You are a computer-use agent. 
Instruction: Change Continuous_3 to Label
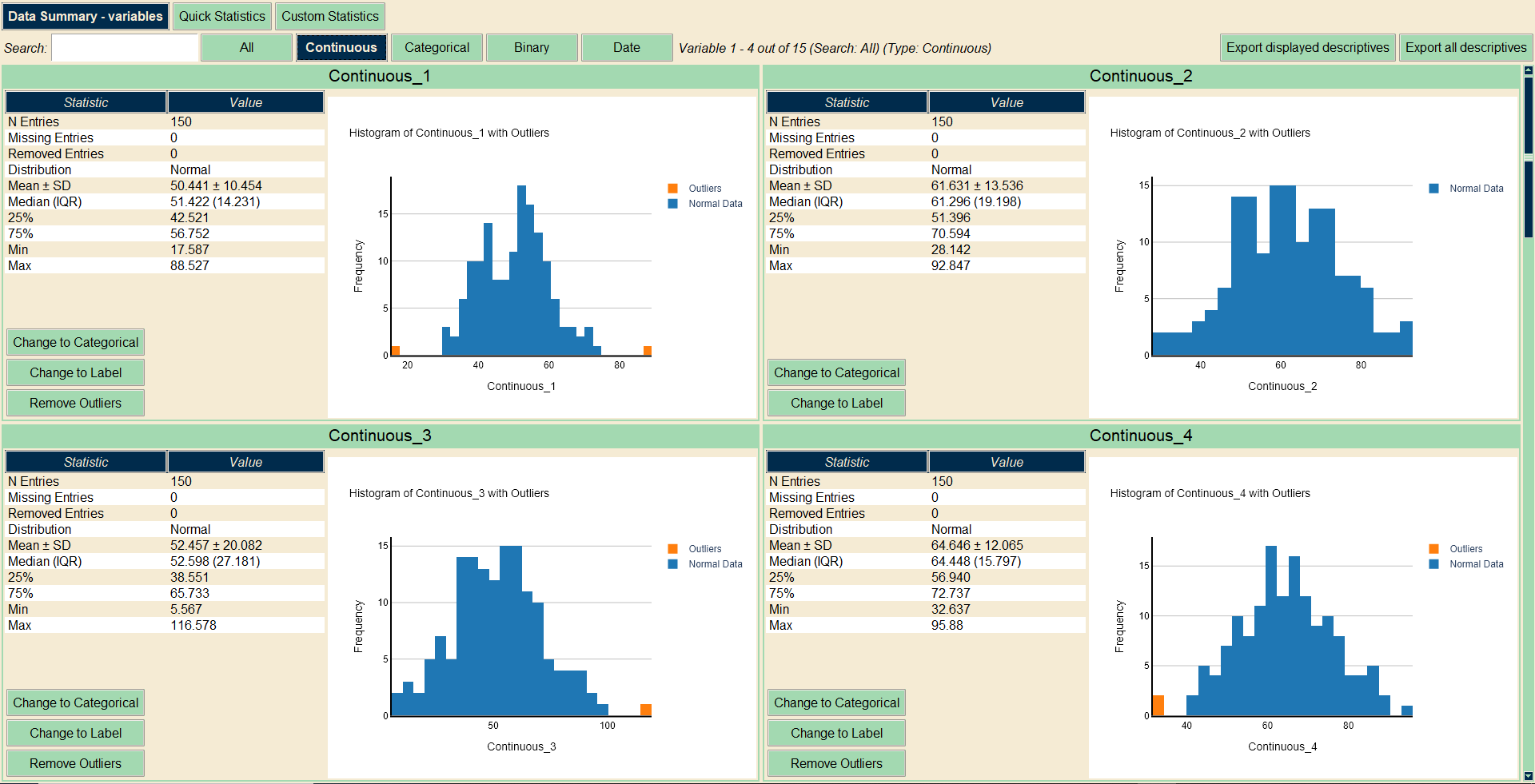point(76,733)
